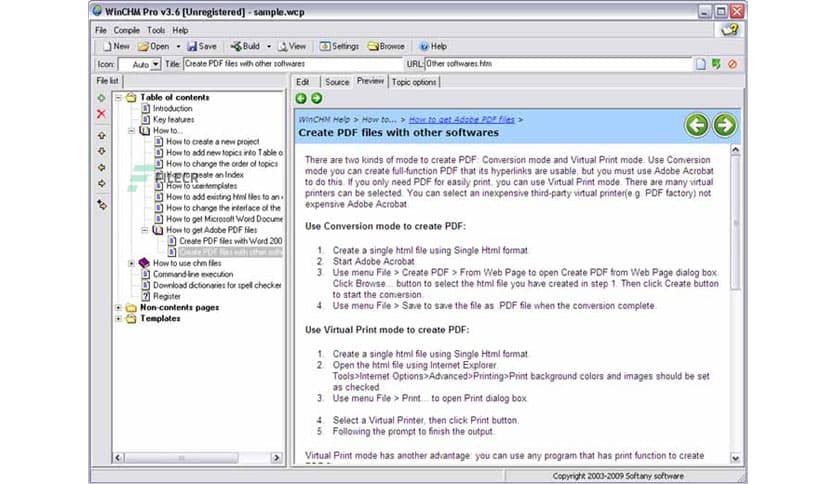The width and height of the screenshot is (836, 484).
Task: Select the Command-line execution topic
Action: click(x=193, y=275)
